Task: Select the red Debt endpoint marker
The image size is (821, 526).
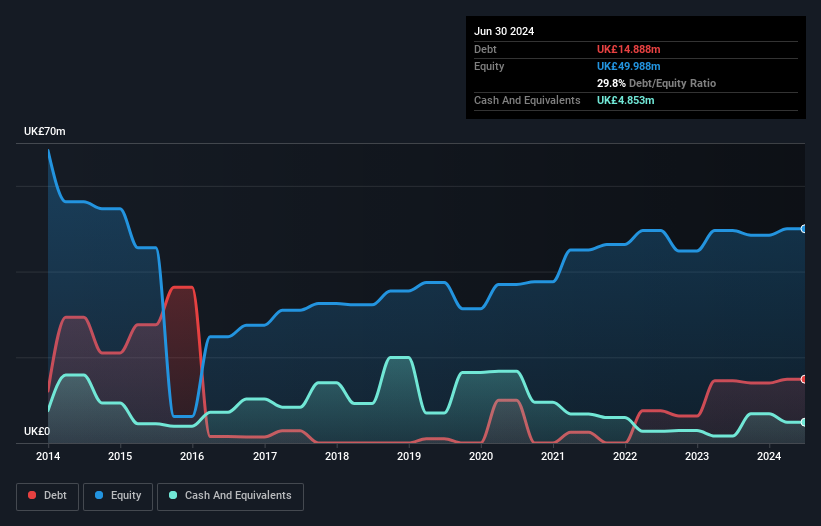Action: coord(804,379)
